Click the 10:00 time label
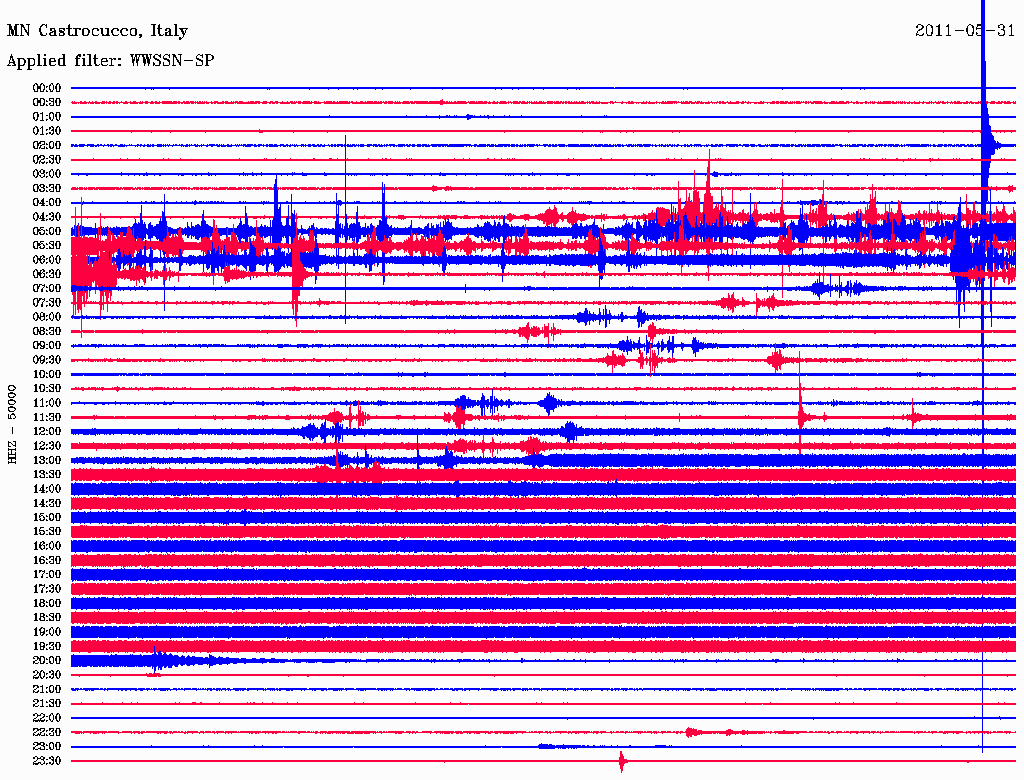The image size is (1024, 780). click(x=47, y=374)
